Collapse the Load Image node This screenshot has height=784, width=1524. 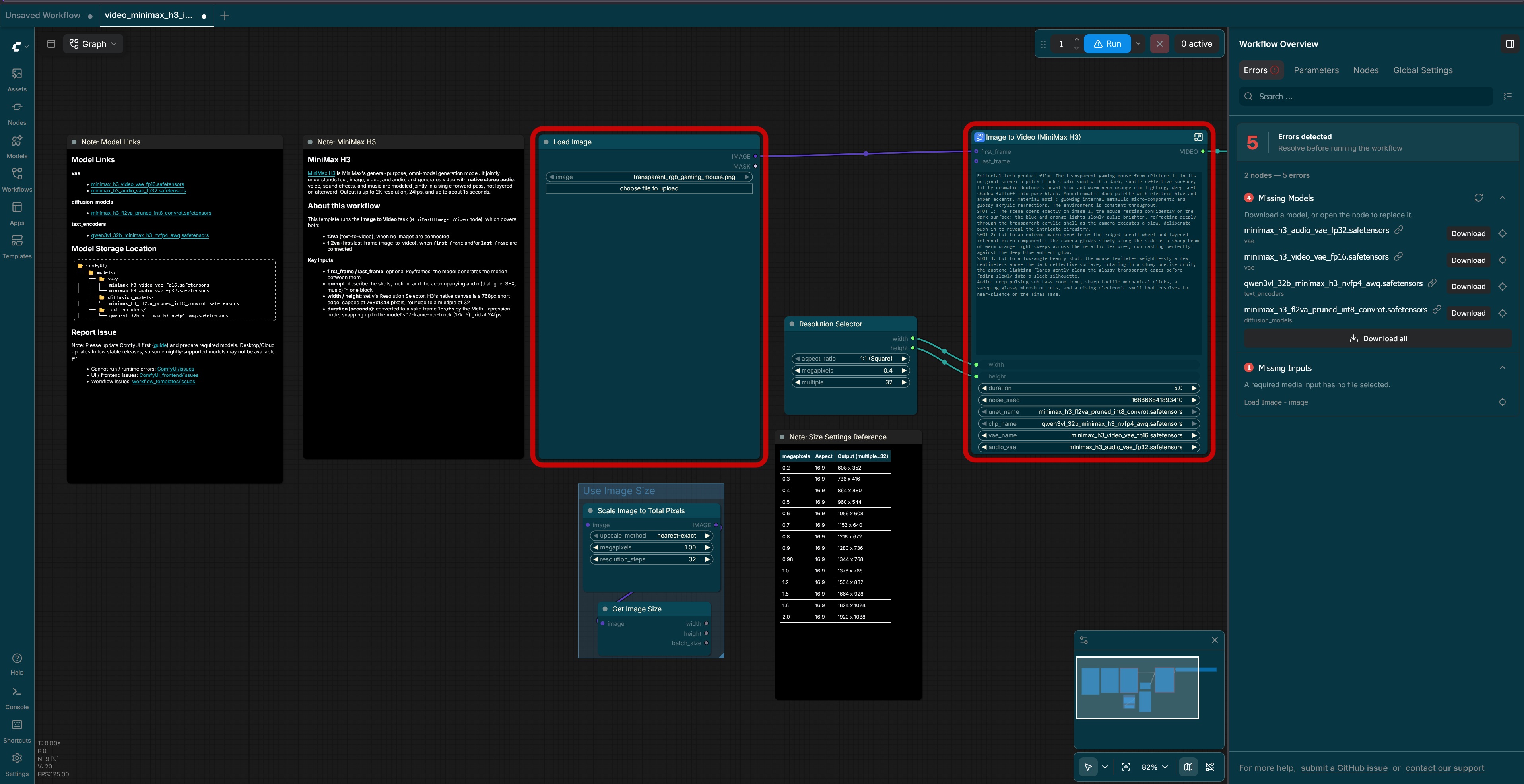(x=546, y=142)
